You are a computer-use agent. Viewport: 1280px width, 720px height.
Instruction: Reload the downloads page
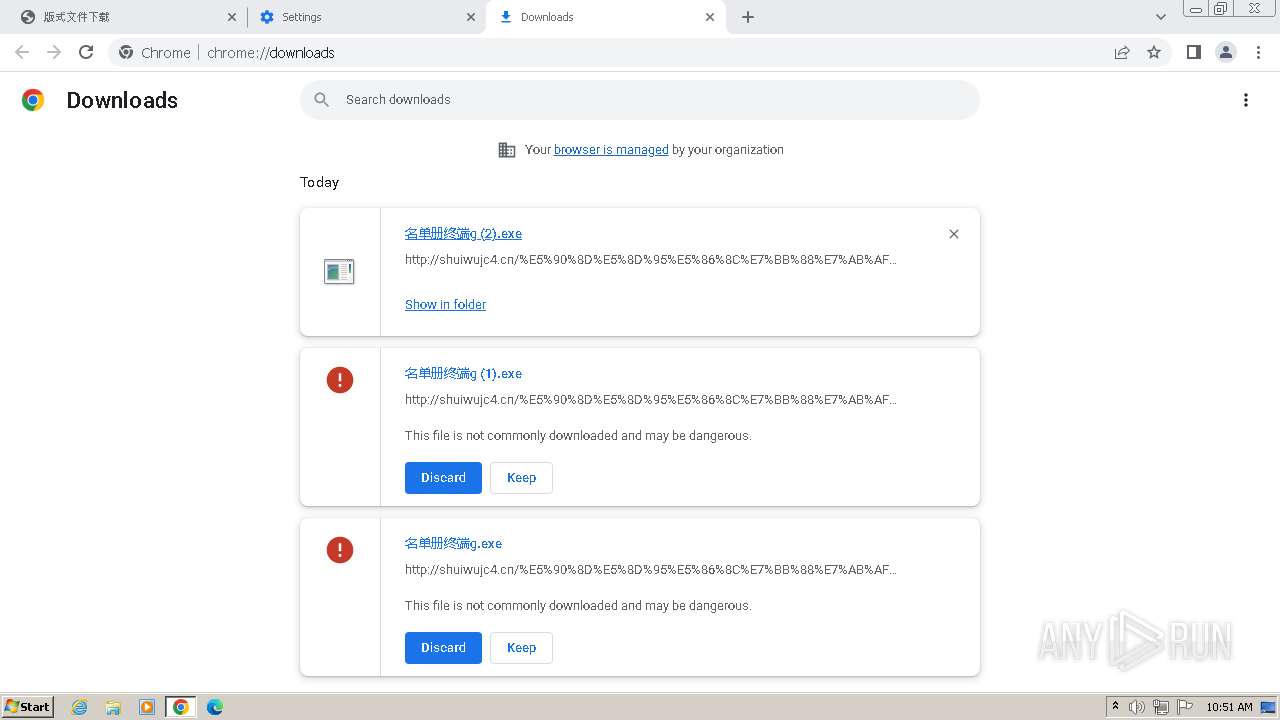(x=86, y=52)
